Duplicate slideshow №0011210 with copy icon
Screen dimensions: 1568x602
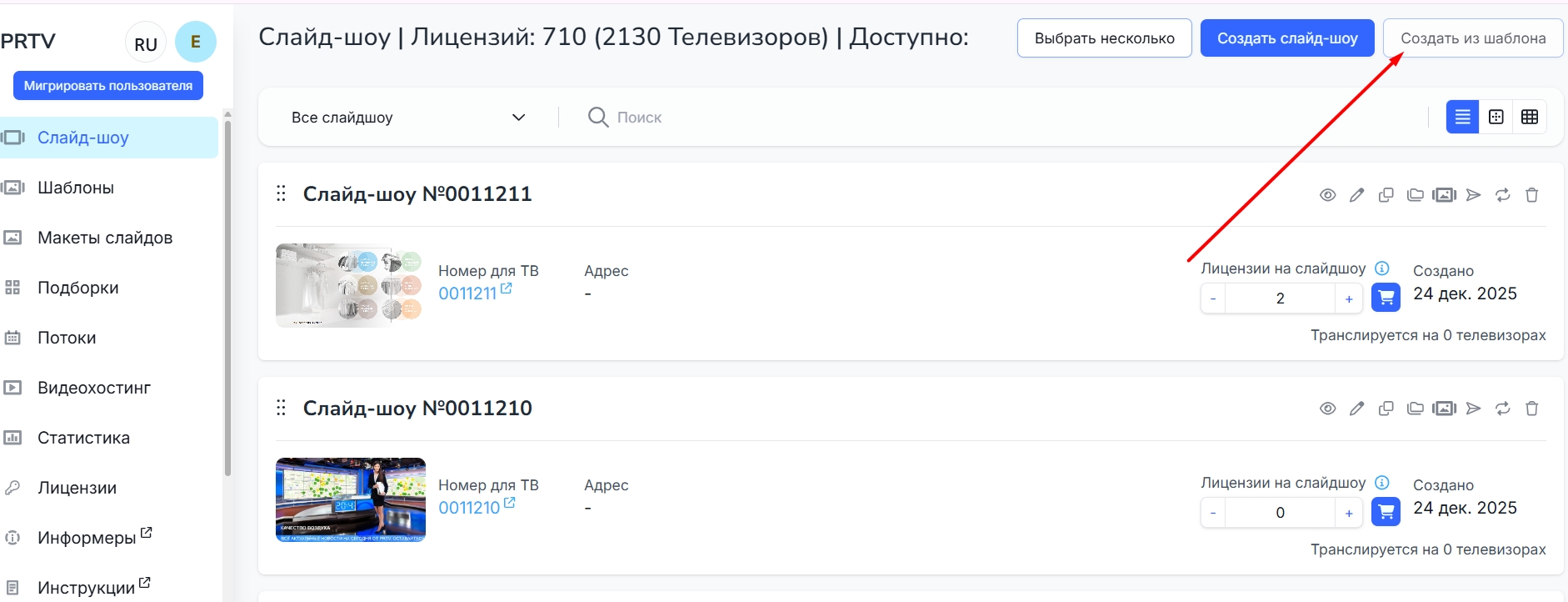(x=1386, y=409)
